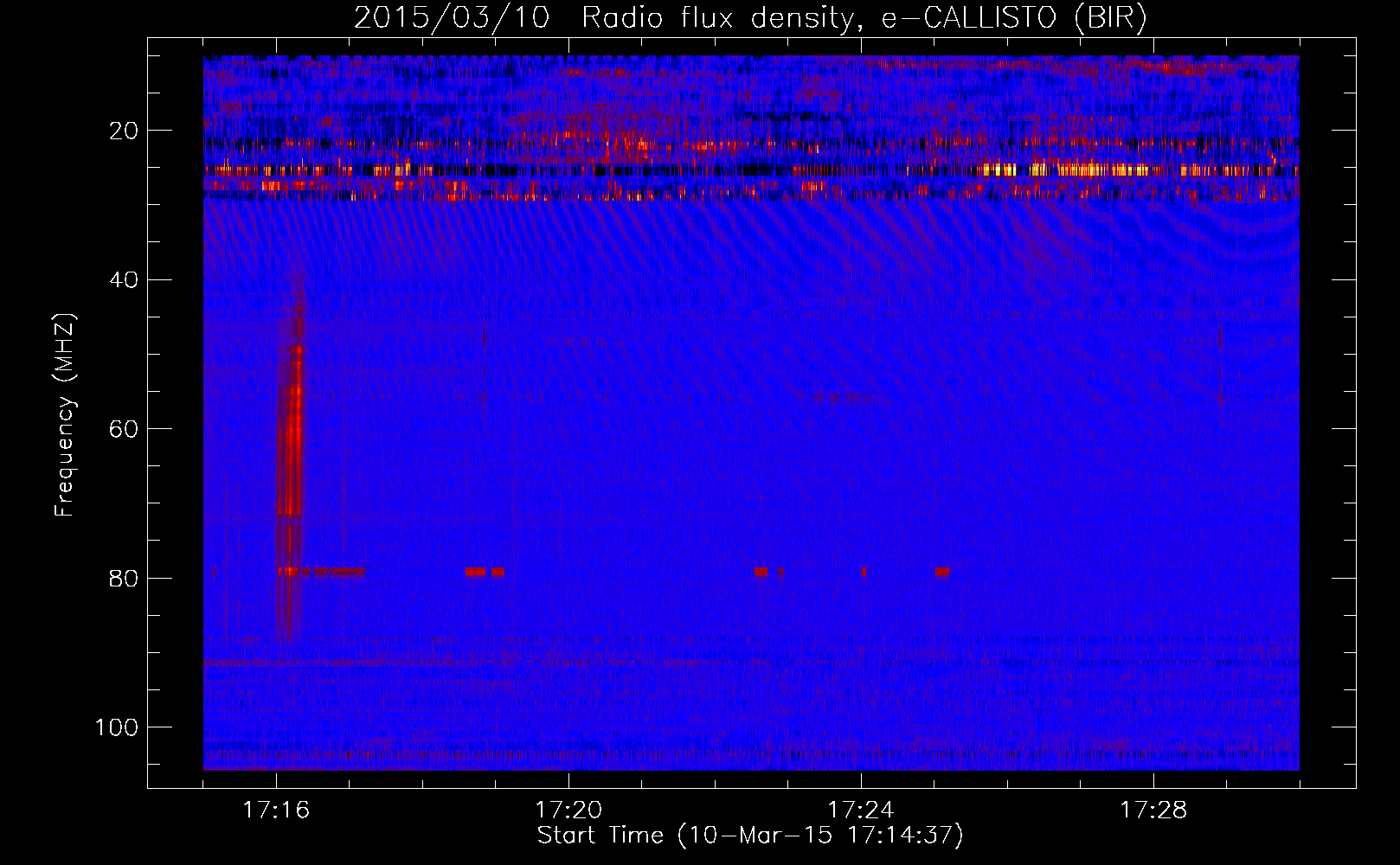Click the 40 MHz frequency tick label
Image resolution: width=1400 pixels, height=865 pixels.
[125, 279]
